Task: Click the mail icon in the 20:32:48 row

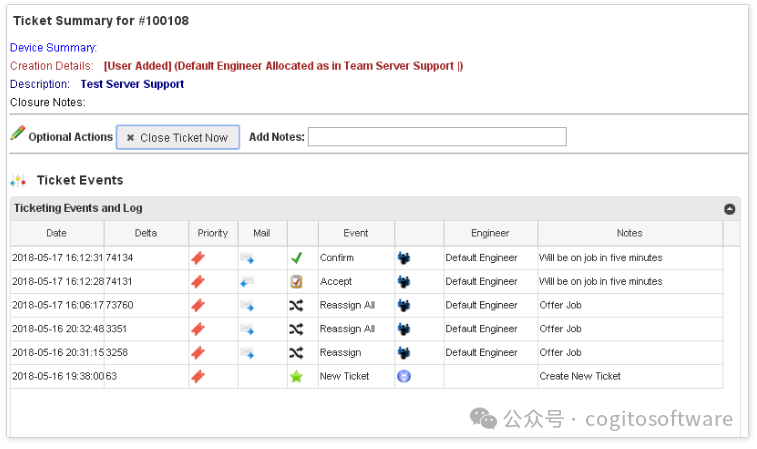Action: [x=247, y=329]
